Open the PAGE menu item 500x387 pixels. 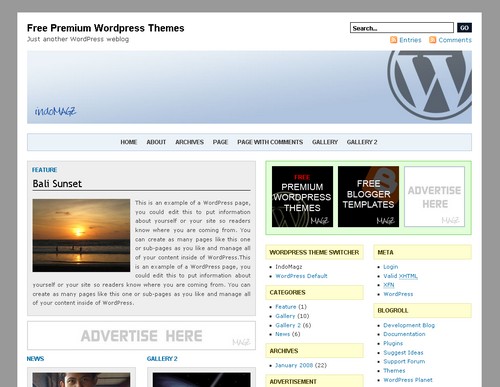tap(220, 142)
